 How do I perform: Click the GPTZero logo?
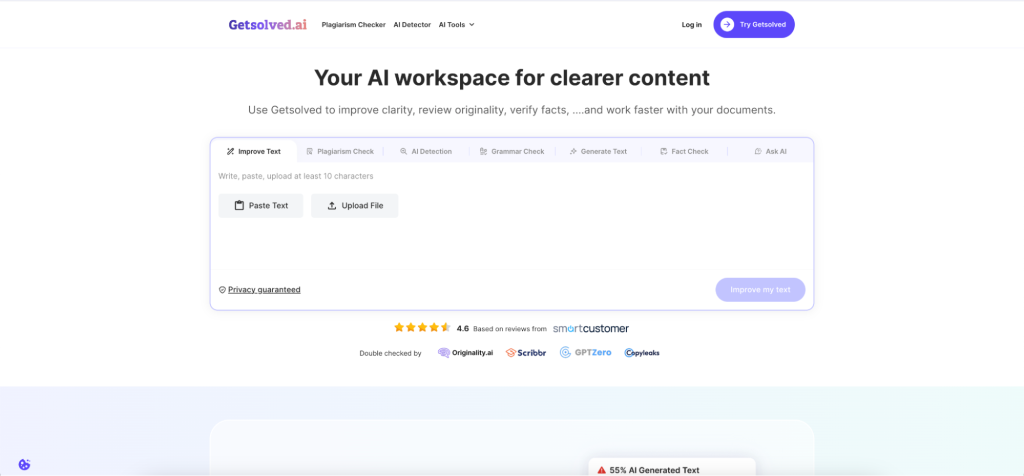(586, 353)
